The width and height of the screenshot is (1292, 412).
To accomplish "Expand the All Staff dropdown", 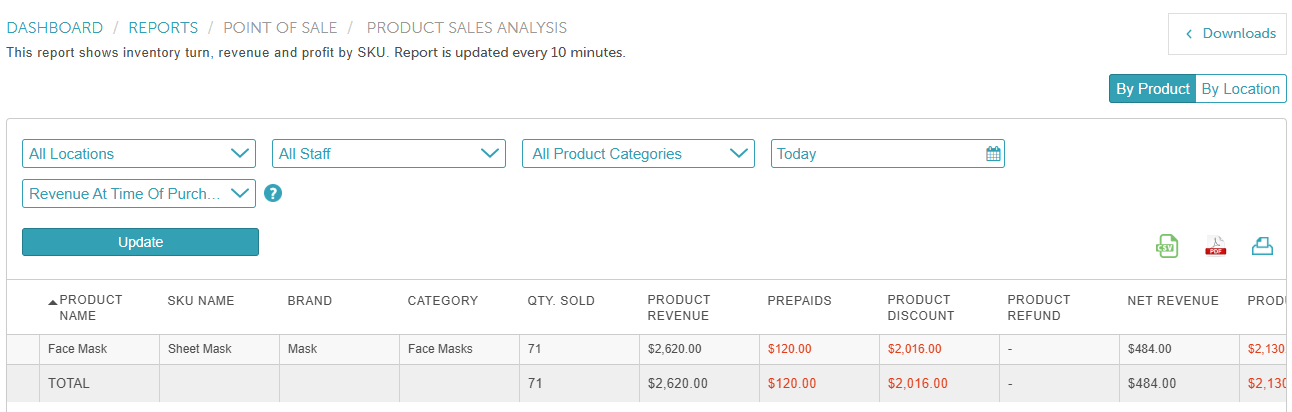I will tap(388, 154).
